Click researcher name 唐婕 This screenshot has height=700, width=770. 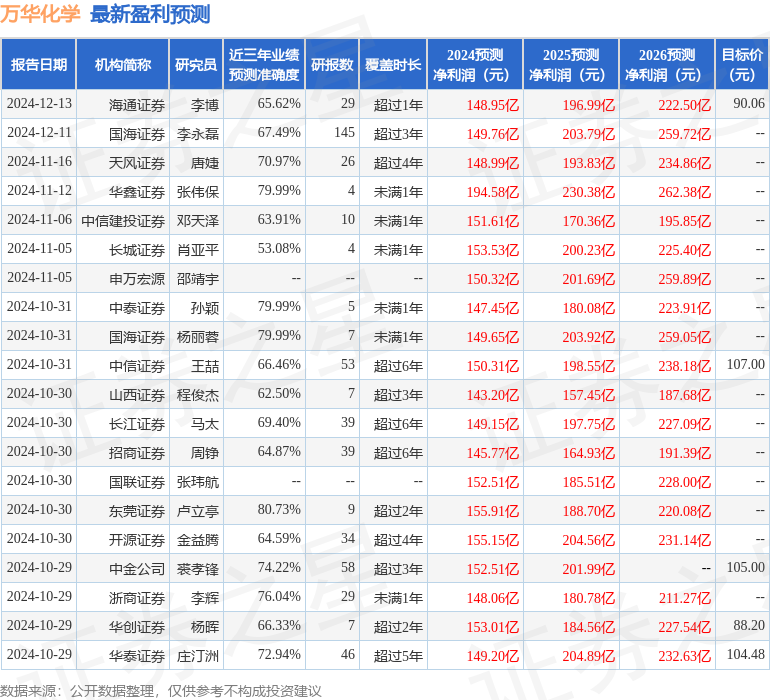205,163
